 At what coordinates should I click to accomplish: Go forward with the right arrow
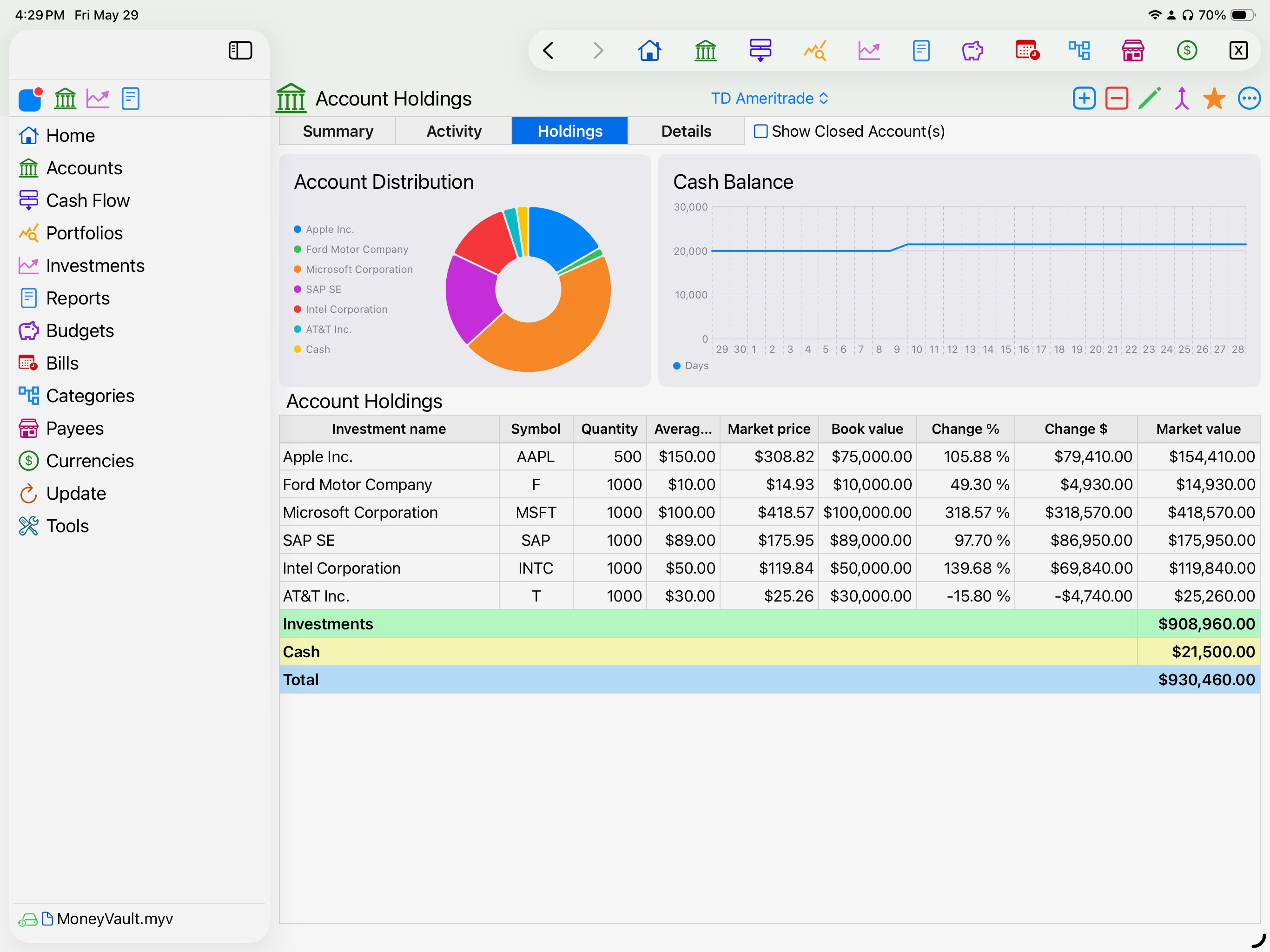[x=598, y=51]
